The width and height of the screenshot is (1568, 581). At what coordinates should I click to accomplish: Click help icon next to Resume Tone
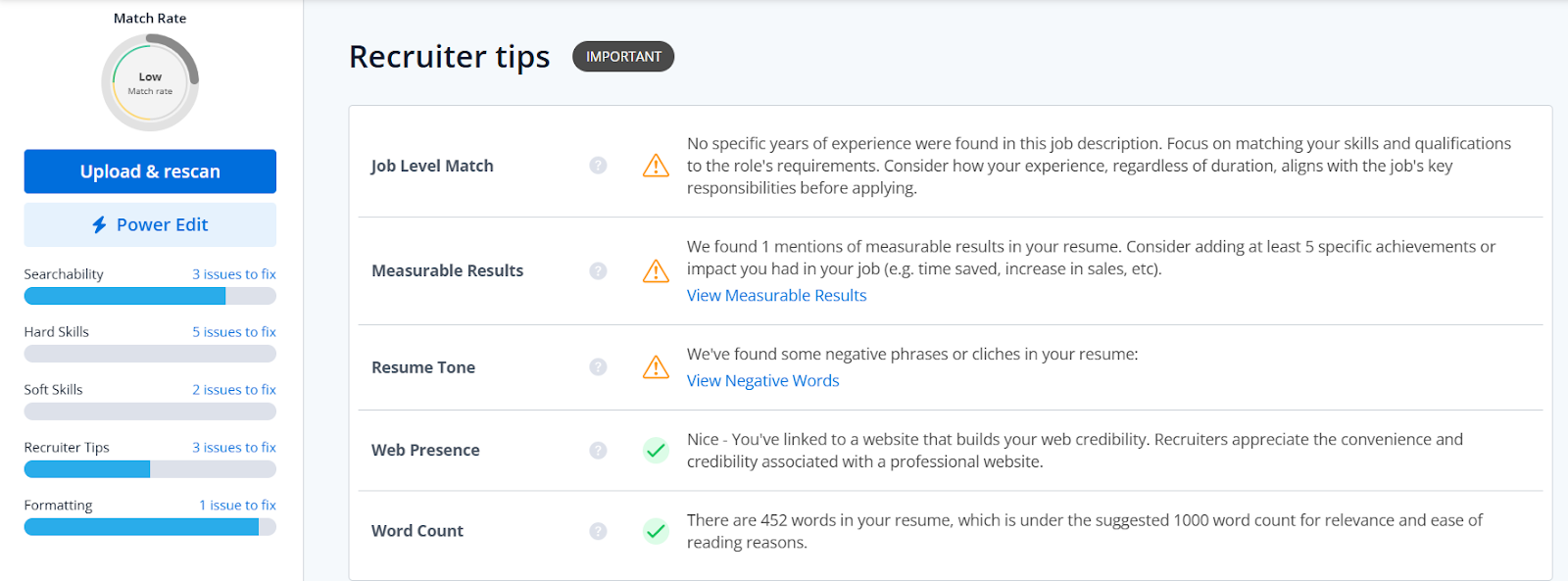point(598,366)
